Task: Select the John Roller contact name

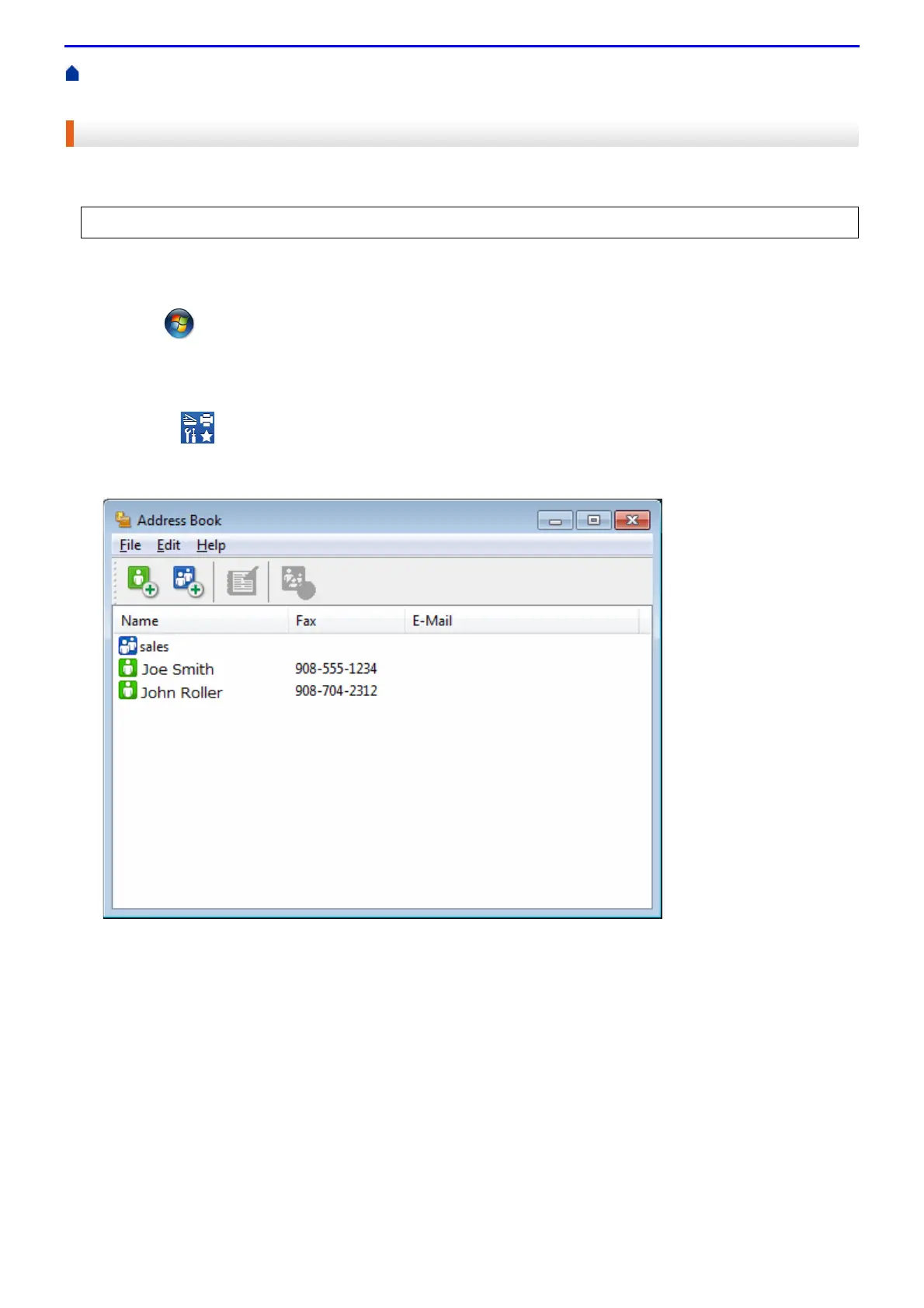Action: coord(182,692)
